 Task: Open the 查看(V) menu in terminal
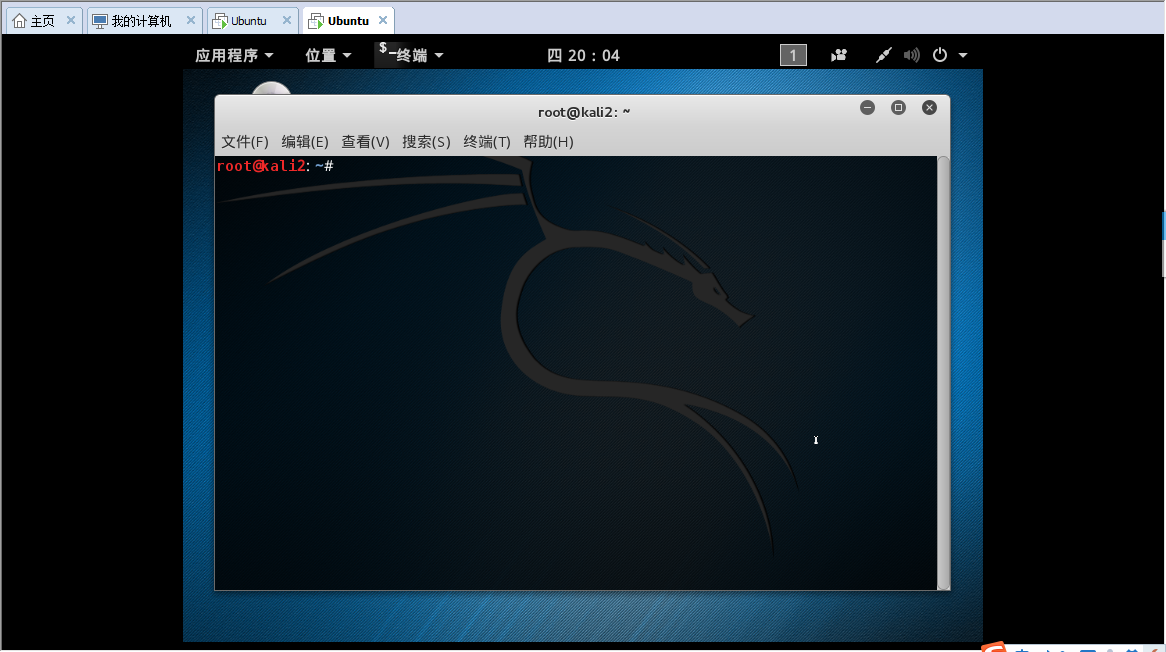pos(365,142)
